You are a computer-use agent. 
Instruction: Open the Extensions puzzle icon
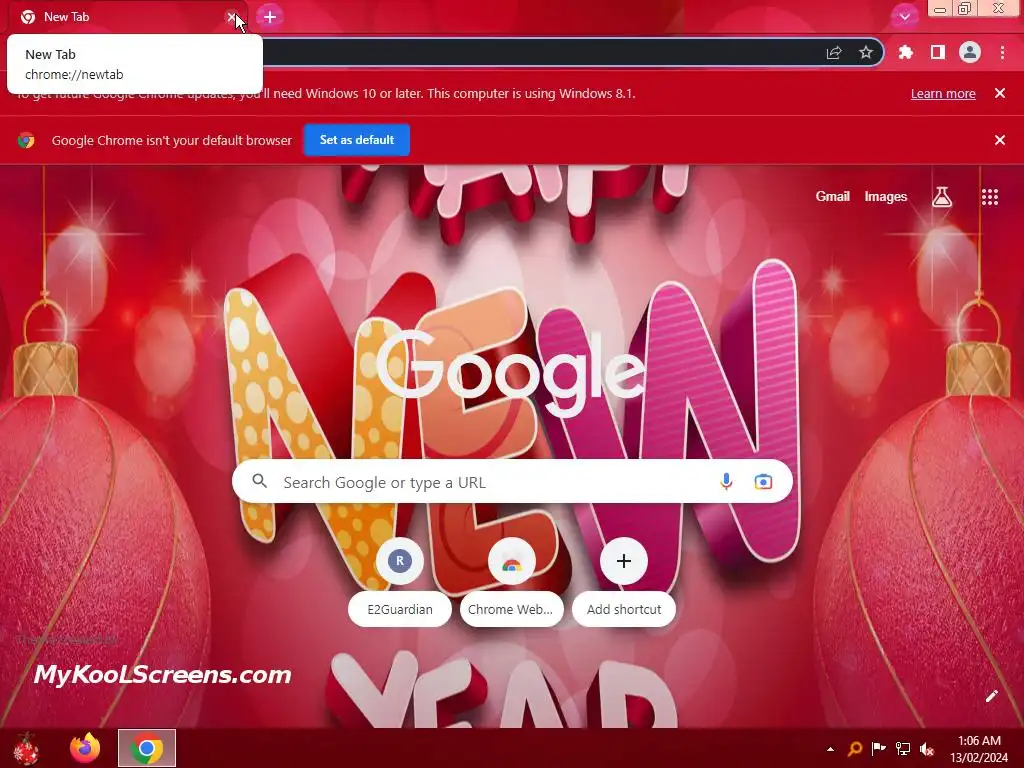pos(905,52)
